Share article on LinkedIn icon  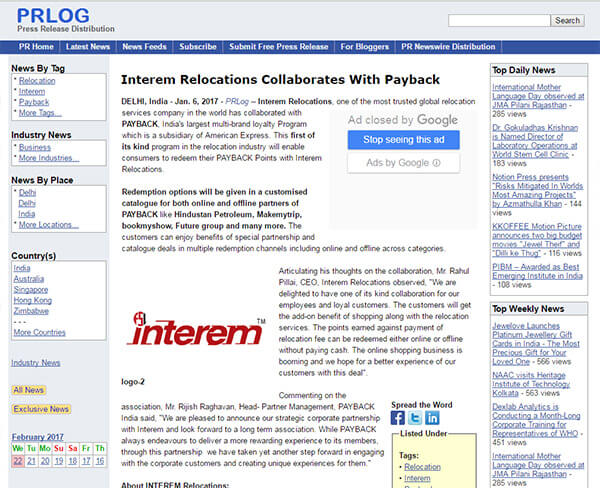coord(432,418)
